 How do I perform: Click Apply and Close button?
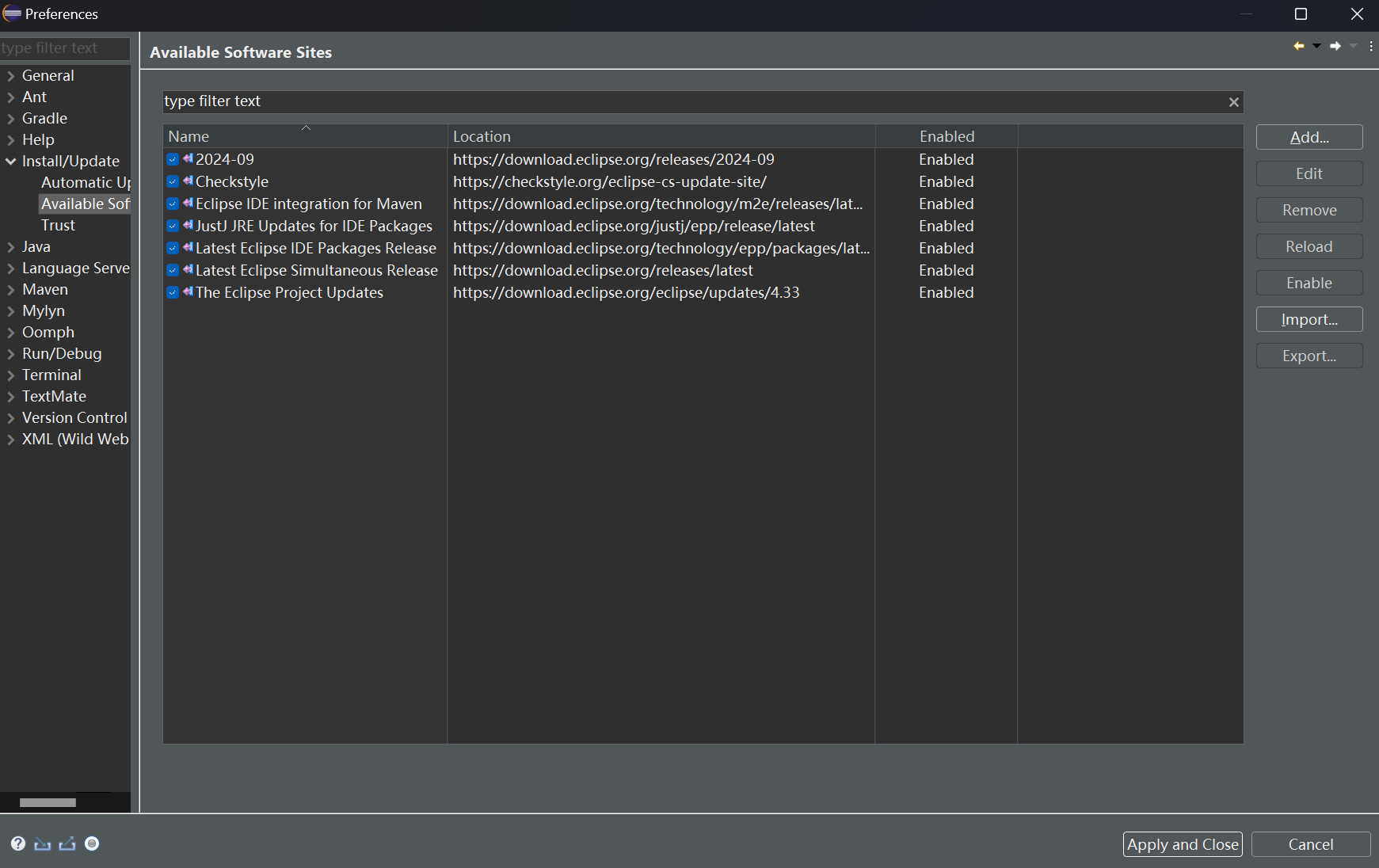tap(1183, 844)
